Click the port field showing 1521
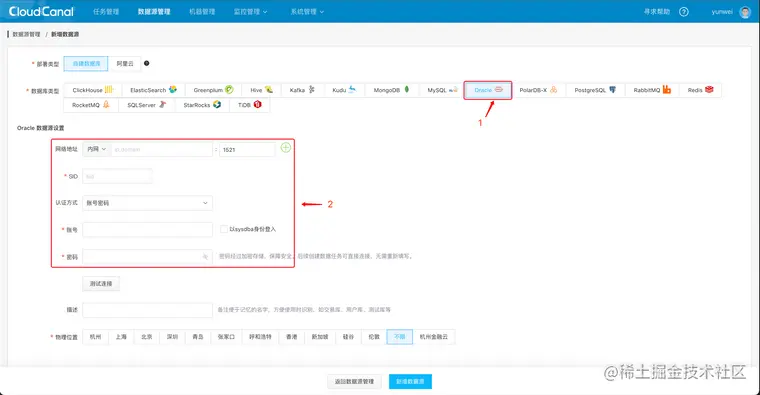The width and height of the screenshot is (760, 395). tap(247, 150)
